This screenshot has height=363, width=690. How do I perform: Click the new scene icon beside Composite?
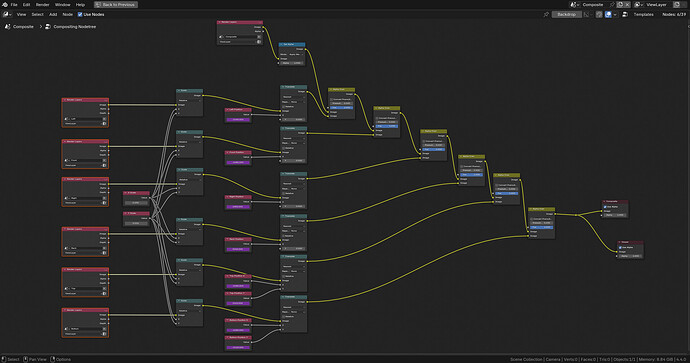click(620, 4)
